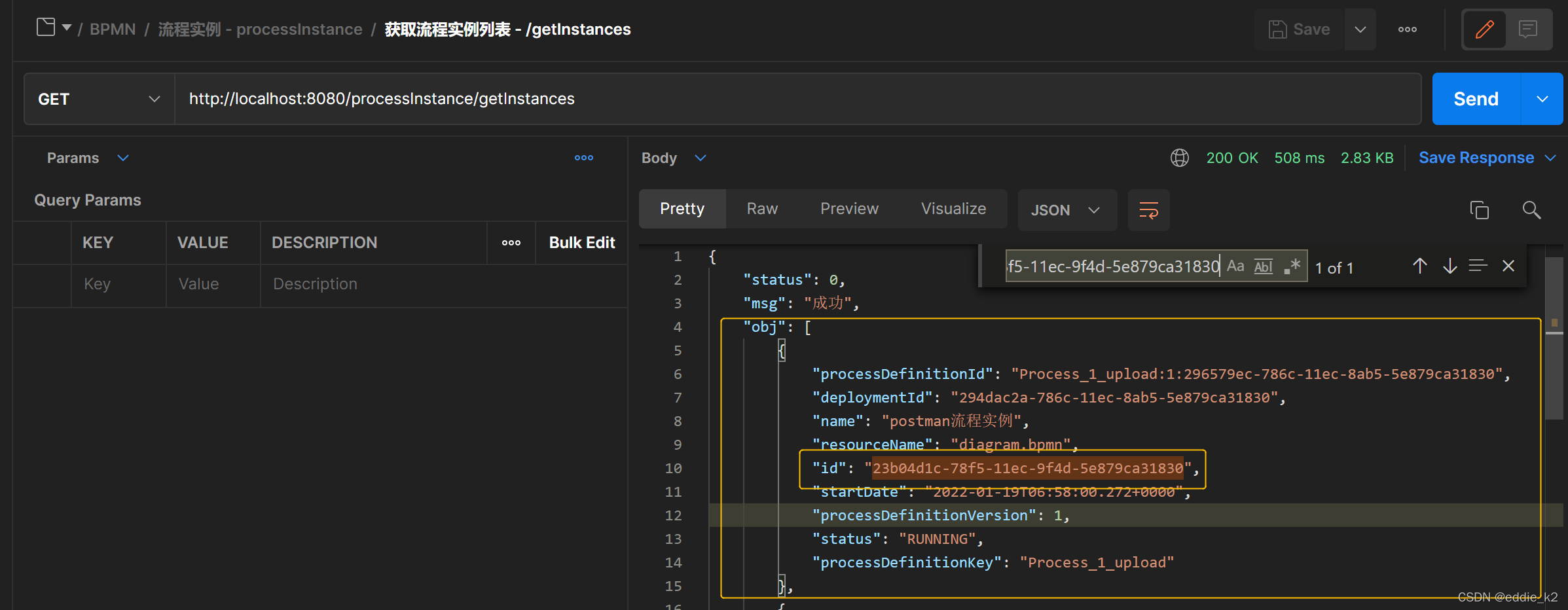Select the Pretty view tab

point(682,209)
